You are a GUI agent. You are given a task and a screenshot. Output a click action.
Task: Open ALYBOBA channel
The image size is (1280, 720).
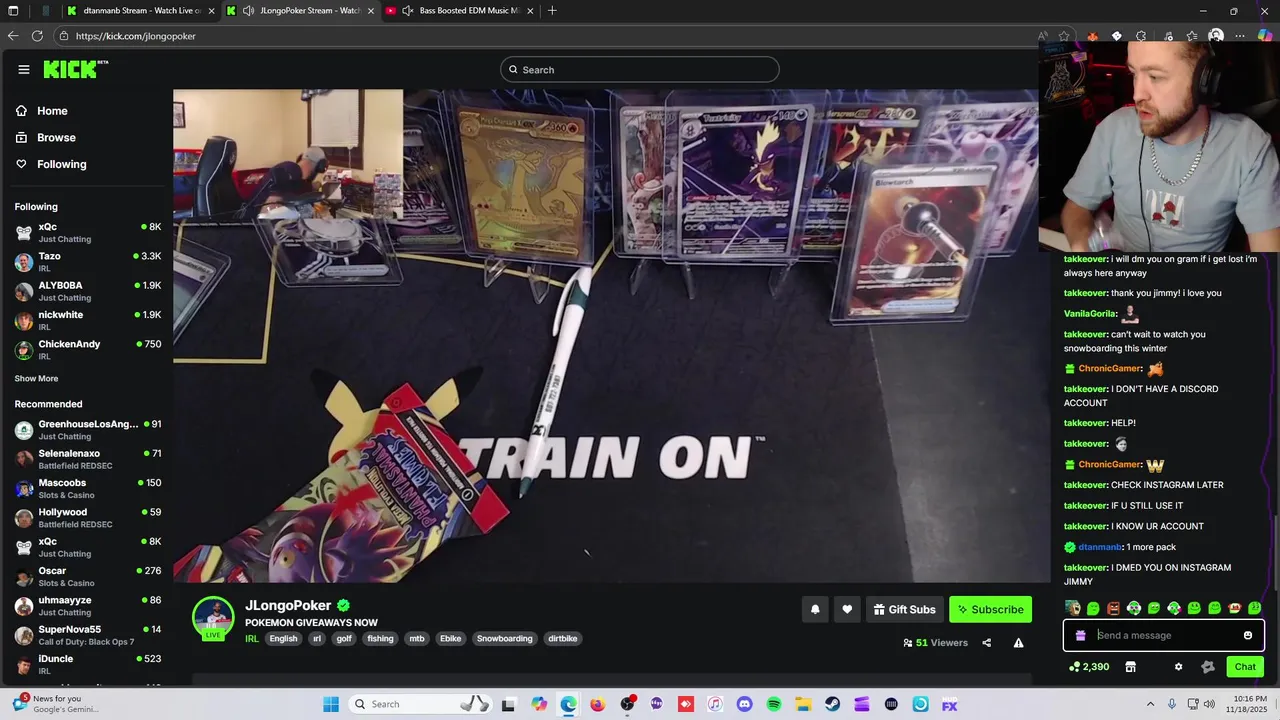tap(88, 291)
